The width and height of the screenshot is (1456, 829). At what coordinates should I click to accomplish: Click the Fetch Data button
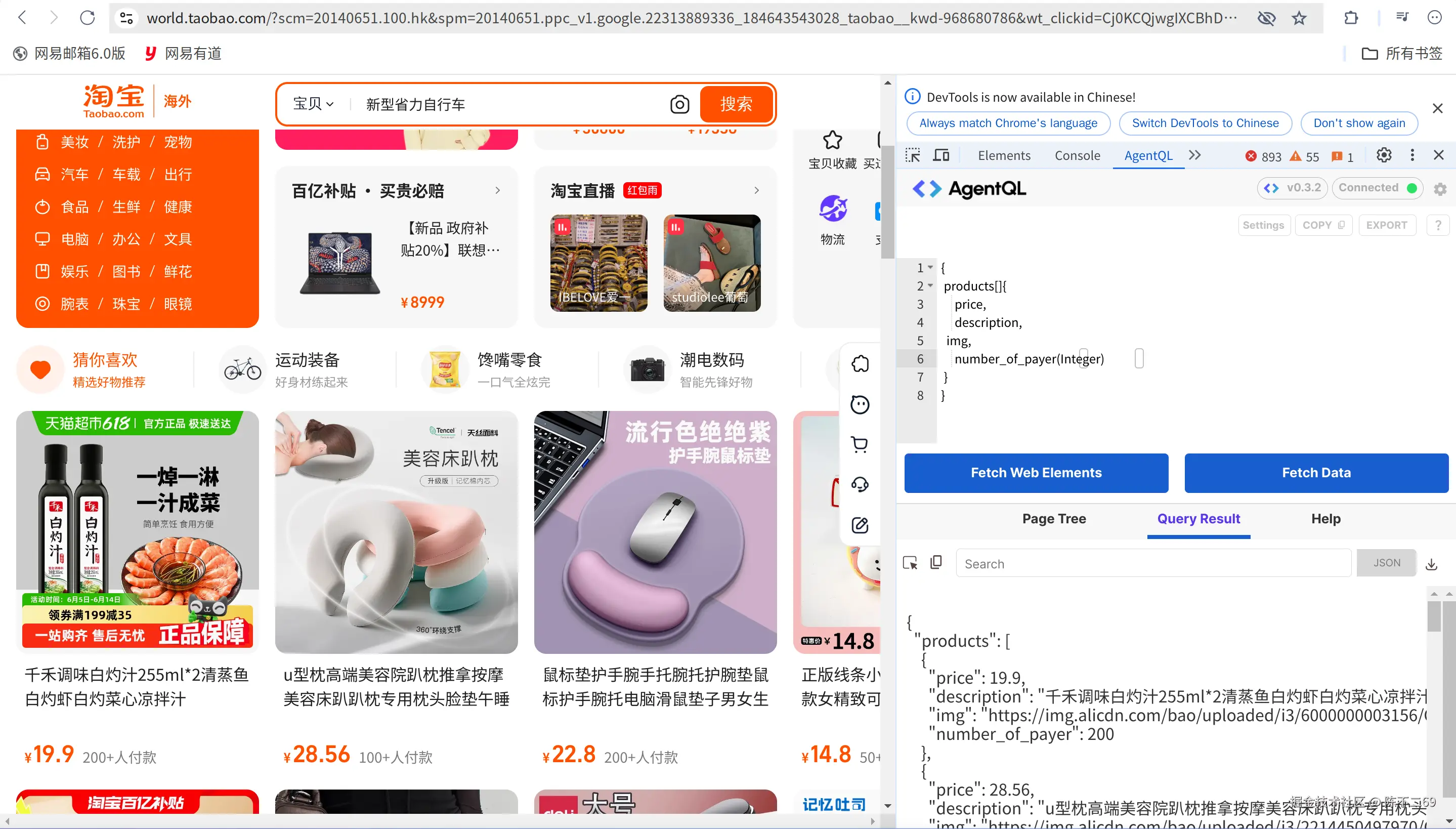[x=1316, y=473]
